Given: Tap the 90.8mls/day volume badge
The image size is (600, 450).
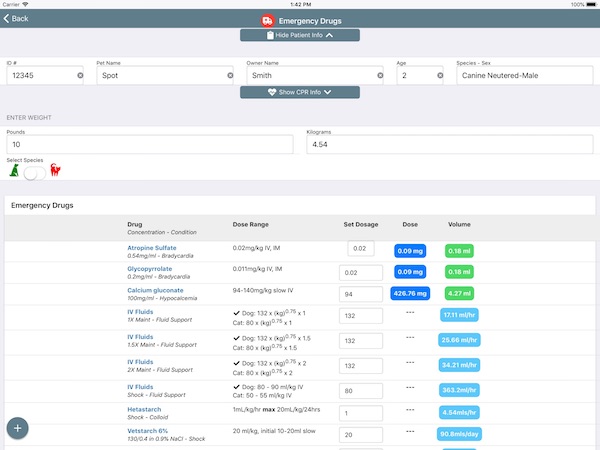Looking at the screenshot, I should [459, 434].
